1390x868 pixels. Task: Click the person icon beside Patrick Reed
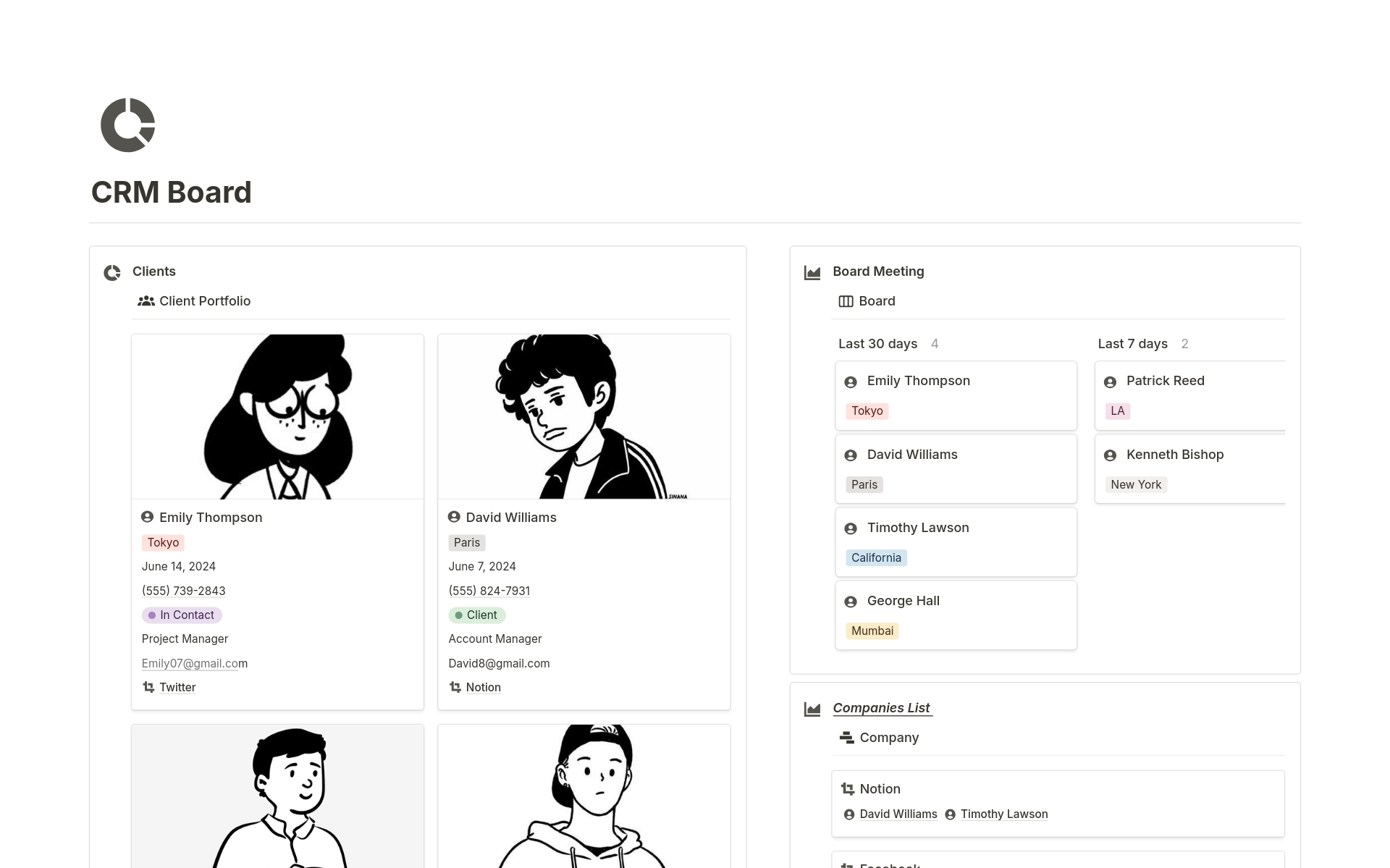point(1110,382)
